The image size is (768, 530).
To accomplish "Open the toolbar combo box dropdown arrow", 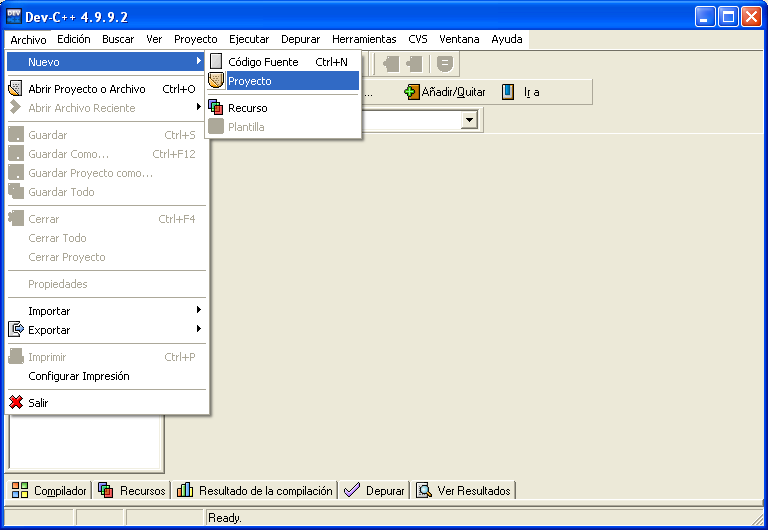I will pos(469,120).
